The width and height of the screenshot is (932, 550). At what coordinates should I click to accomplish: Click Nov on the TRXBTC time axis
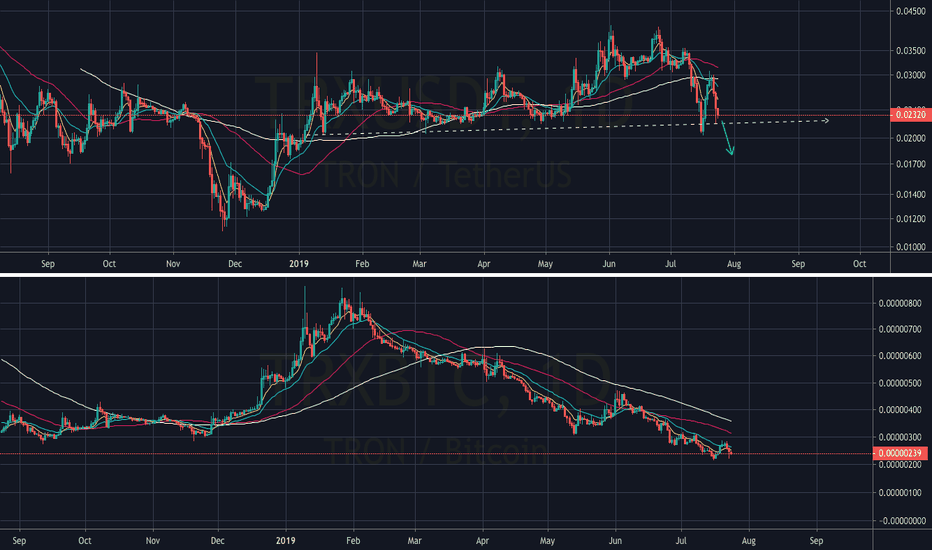coord(153,540)
